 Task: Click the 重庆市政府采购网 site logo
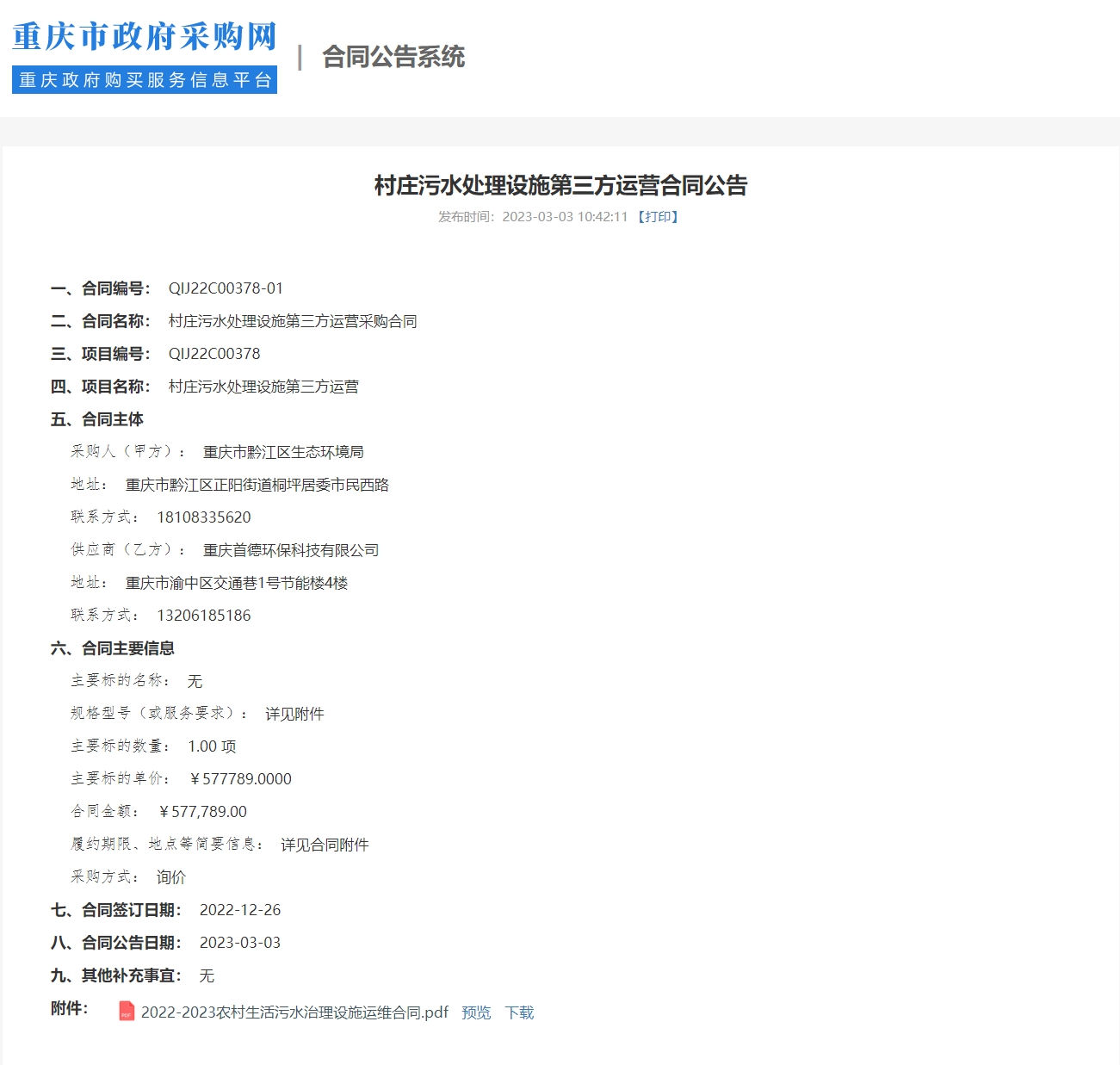click(145, 37)
